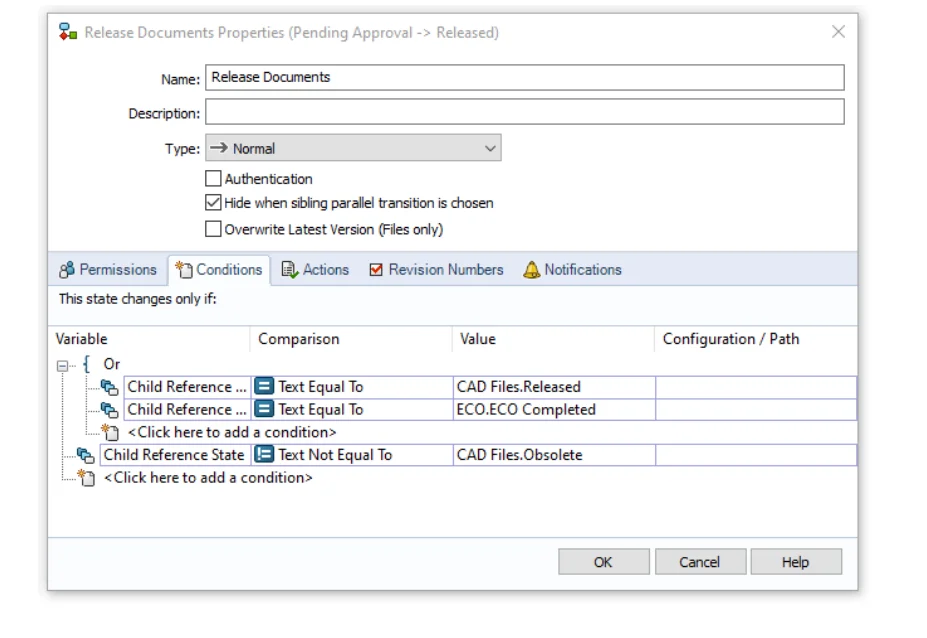927x638 pixels.
Task: Click the Text Equal To icon for CAD Files.Released
Action: tap(265, 387)
